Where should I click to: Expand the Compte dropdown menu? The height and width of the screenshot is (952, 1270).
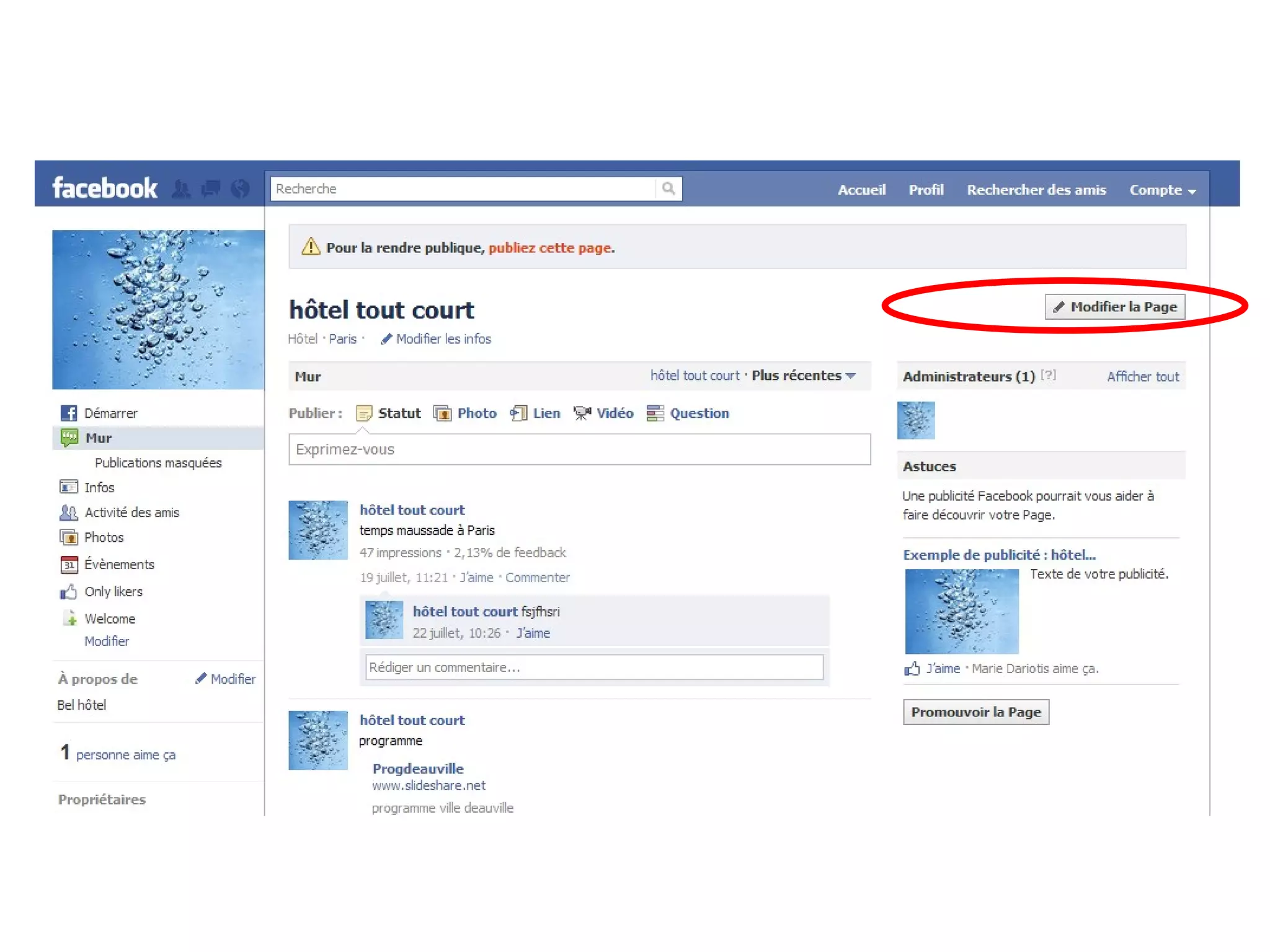pyautogui.click(x=1162, y=190)
